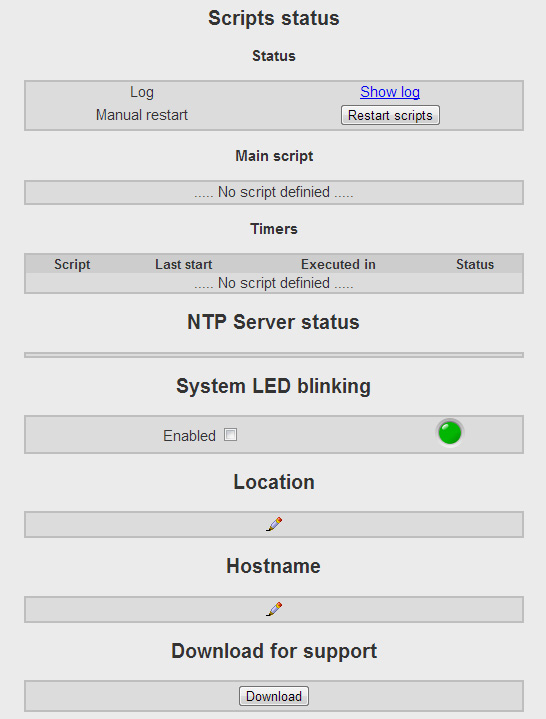Image resolution: width=546 pixels, height=719 pixels.
Task: Click the Manual restart label
Action: coord(142,115)
